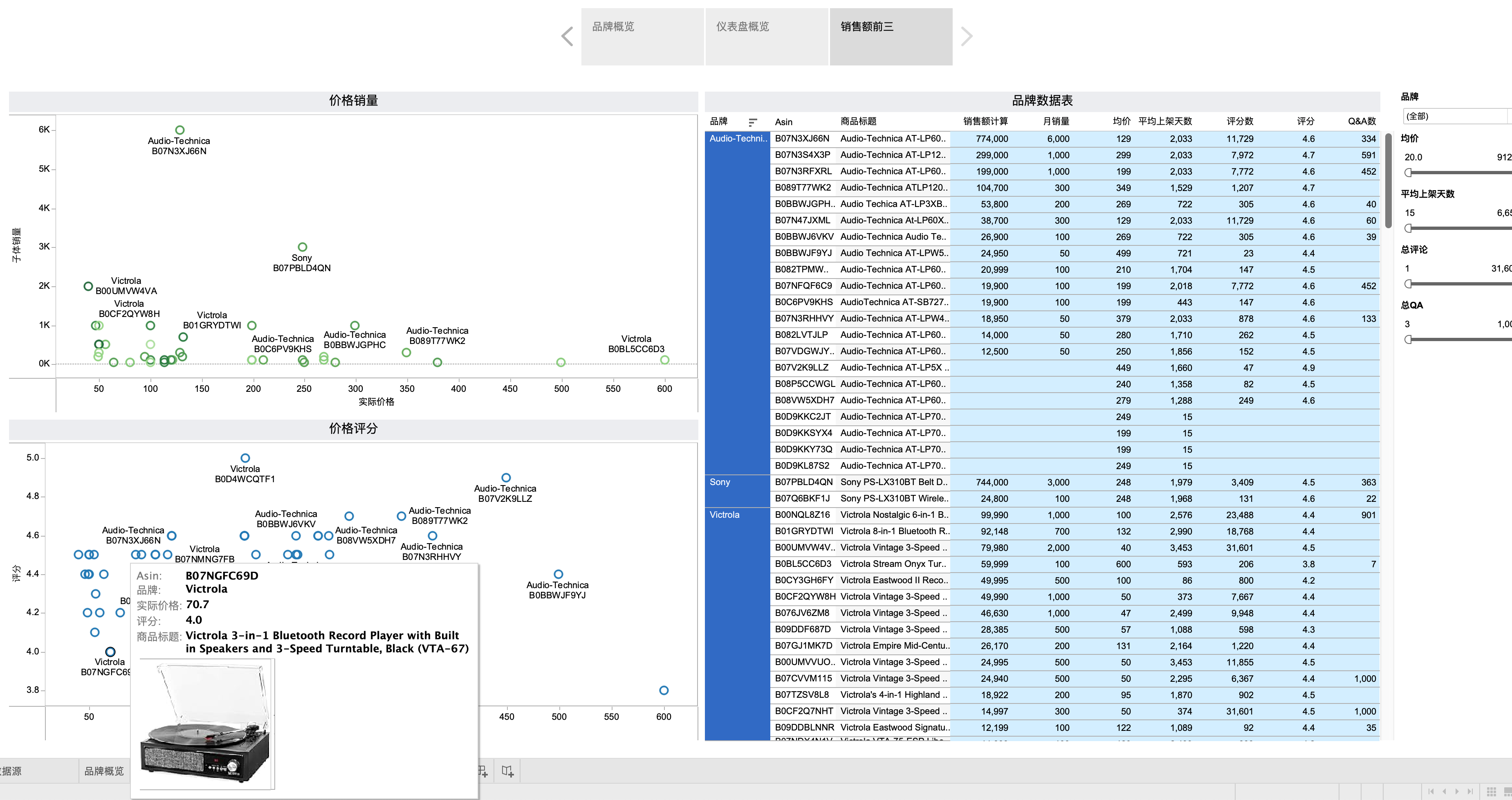This screenshot has height=800, width=1512.
Task: Click the Asin column header
Action: (783, 121)
